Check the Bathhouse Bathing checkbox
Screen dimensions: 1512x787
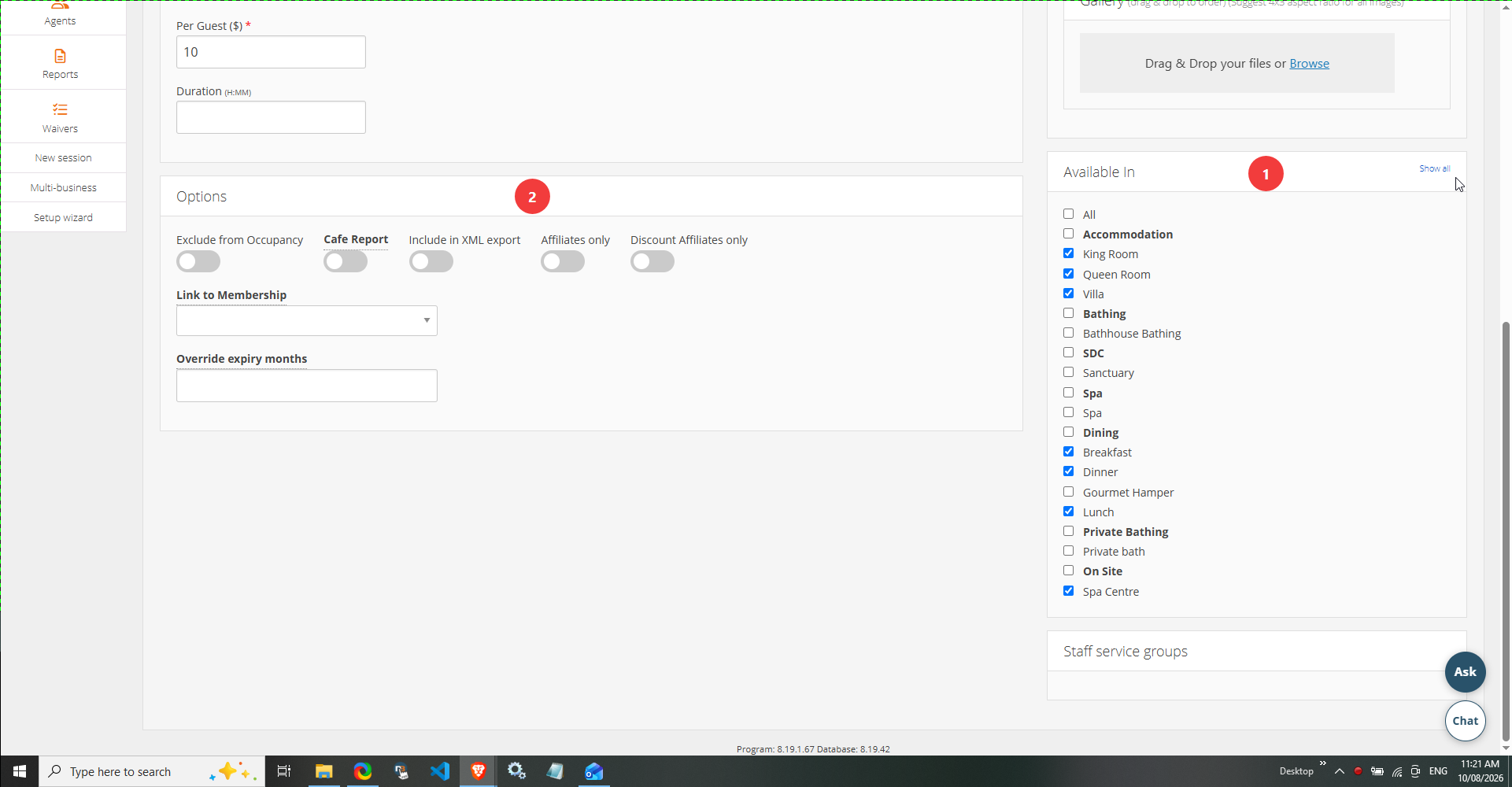click(x=1068, y=333)
